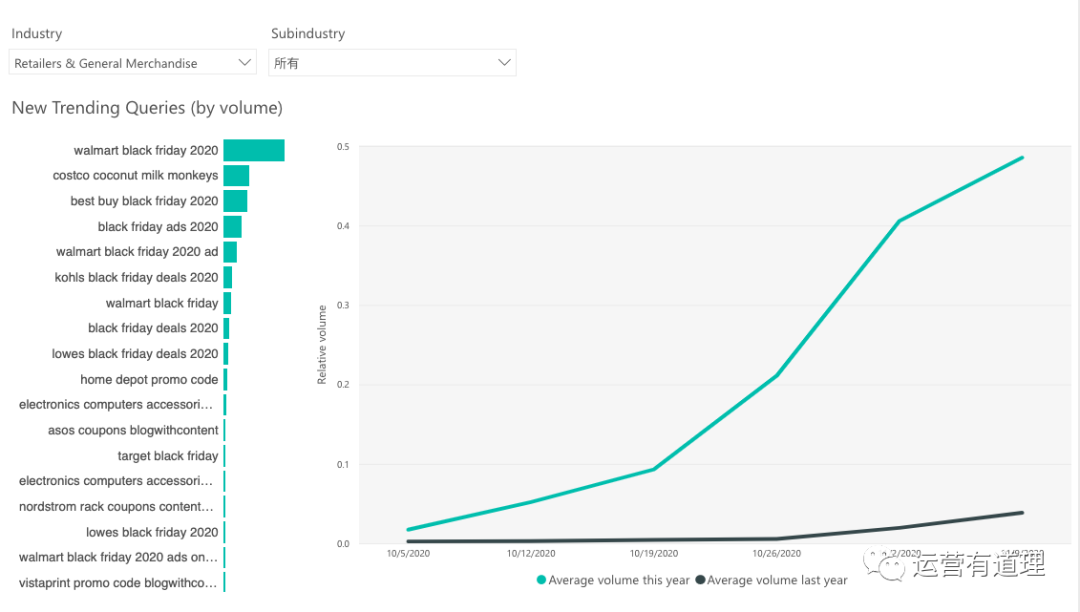
Task: Toggle Average volume last year legend label
Action: 777,580
